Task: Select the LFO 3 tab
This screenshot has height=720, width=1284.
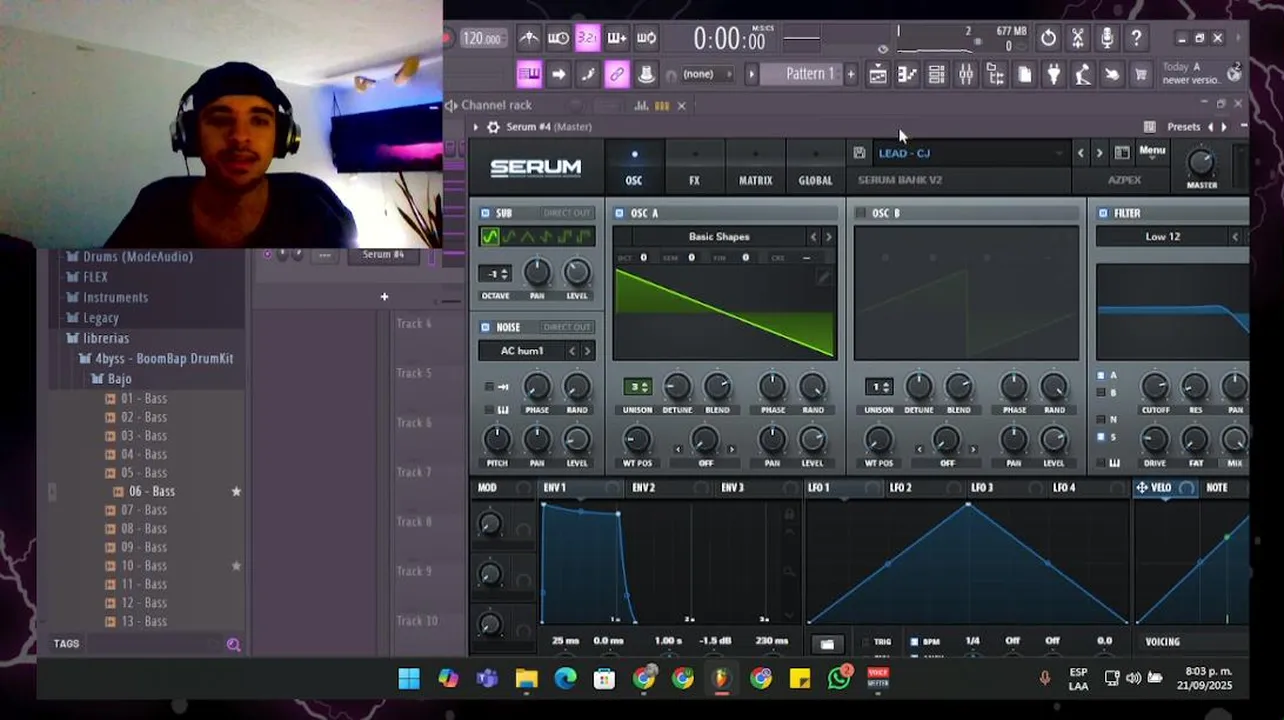Action: click(982, 488)
